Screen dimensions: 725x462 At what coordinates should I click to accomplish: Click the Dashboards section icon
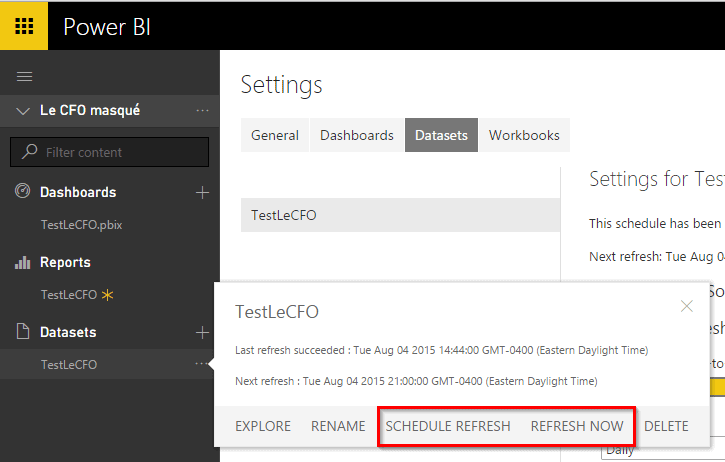click(23, 192)
